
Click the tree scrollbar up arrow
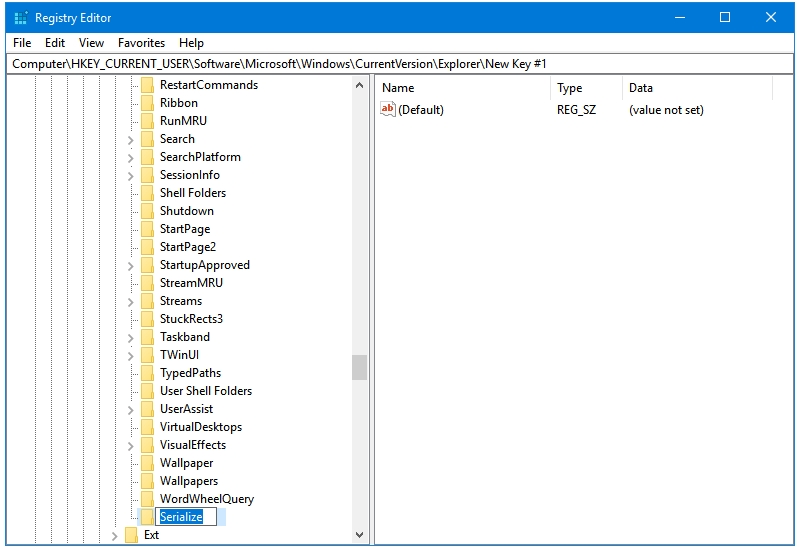click(x=359, y=85)
